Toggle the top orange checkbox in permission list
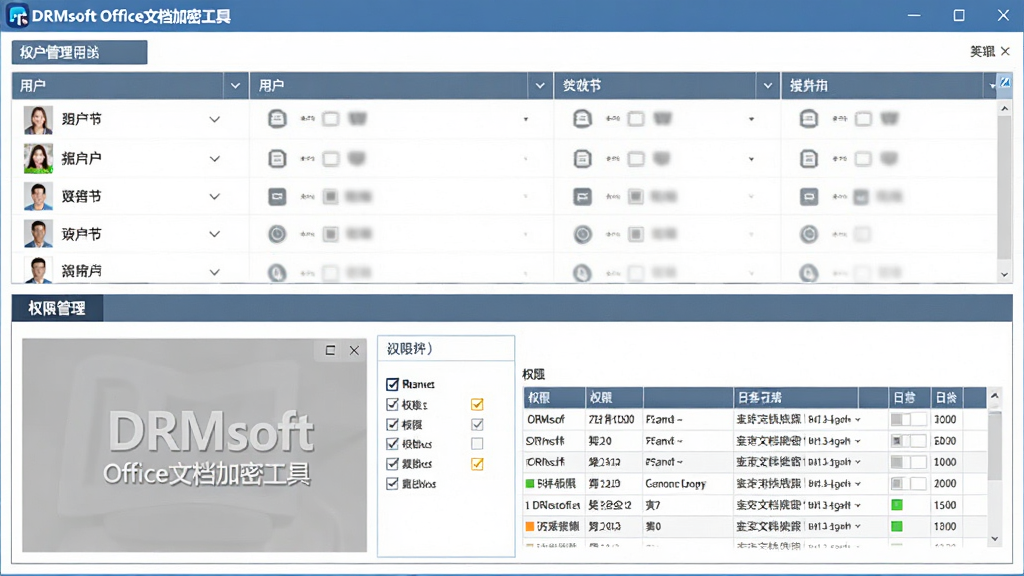 pyautogui.click(x=477, y=404)
